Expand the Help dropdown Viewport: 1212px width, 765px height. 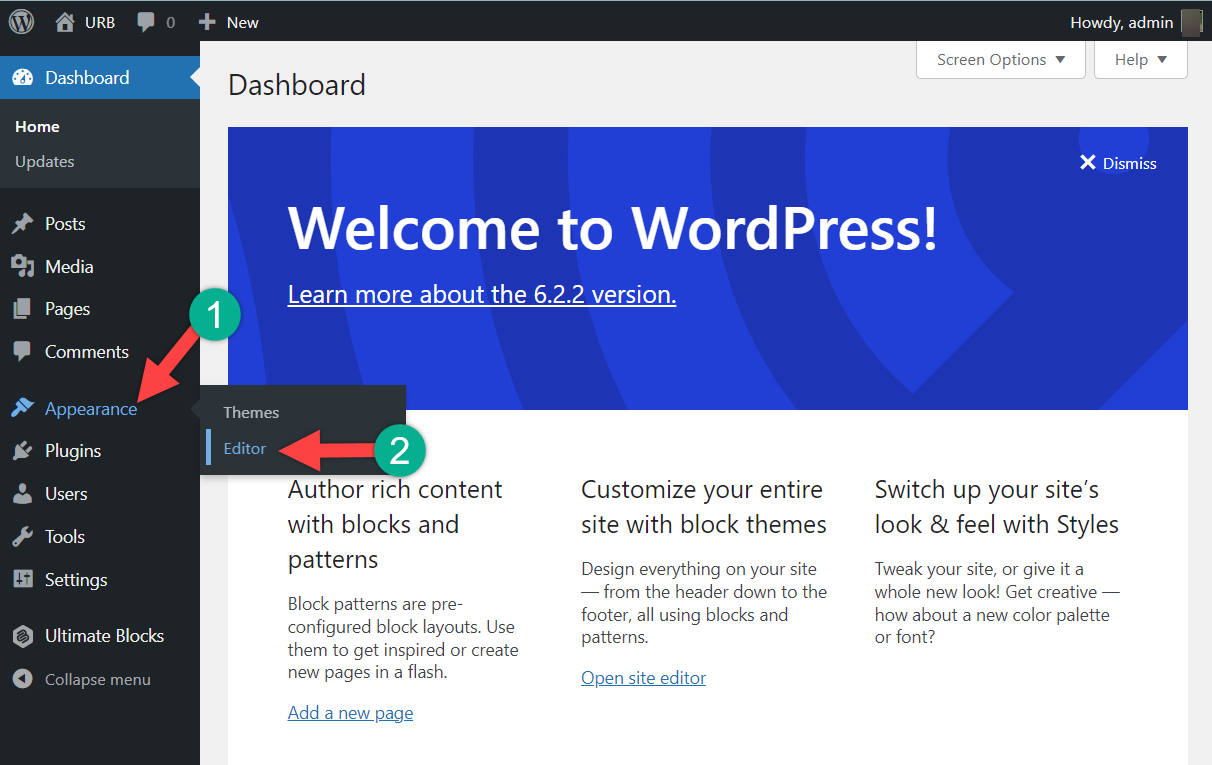point(1141,60)
